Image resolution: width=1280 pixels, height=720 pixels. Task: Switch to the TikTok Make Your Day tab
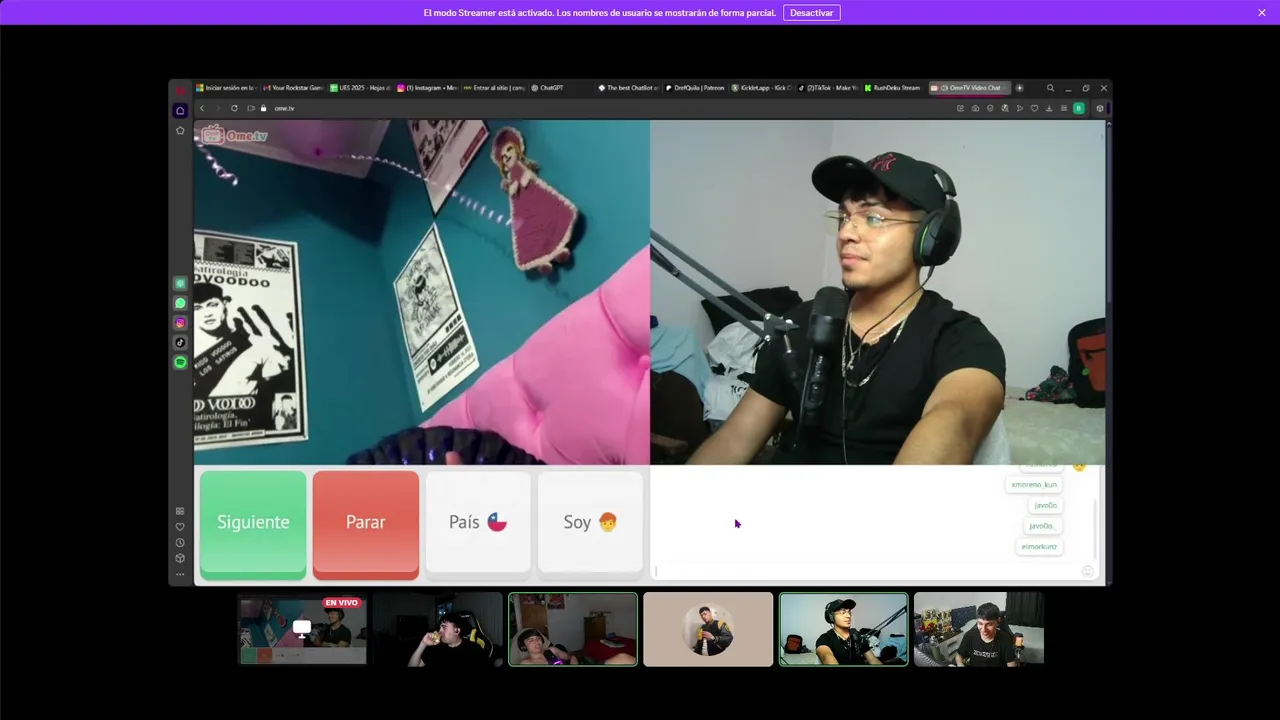828,88
